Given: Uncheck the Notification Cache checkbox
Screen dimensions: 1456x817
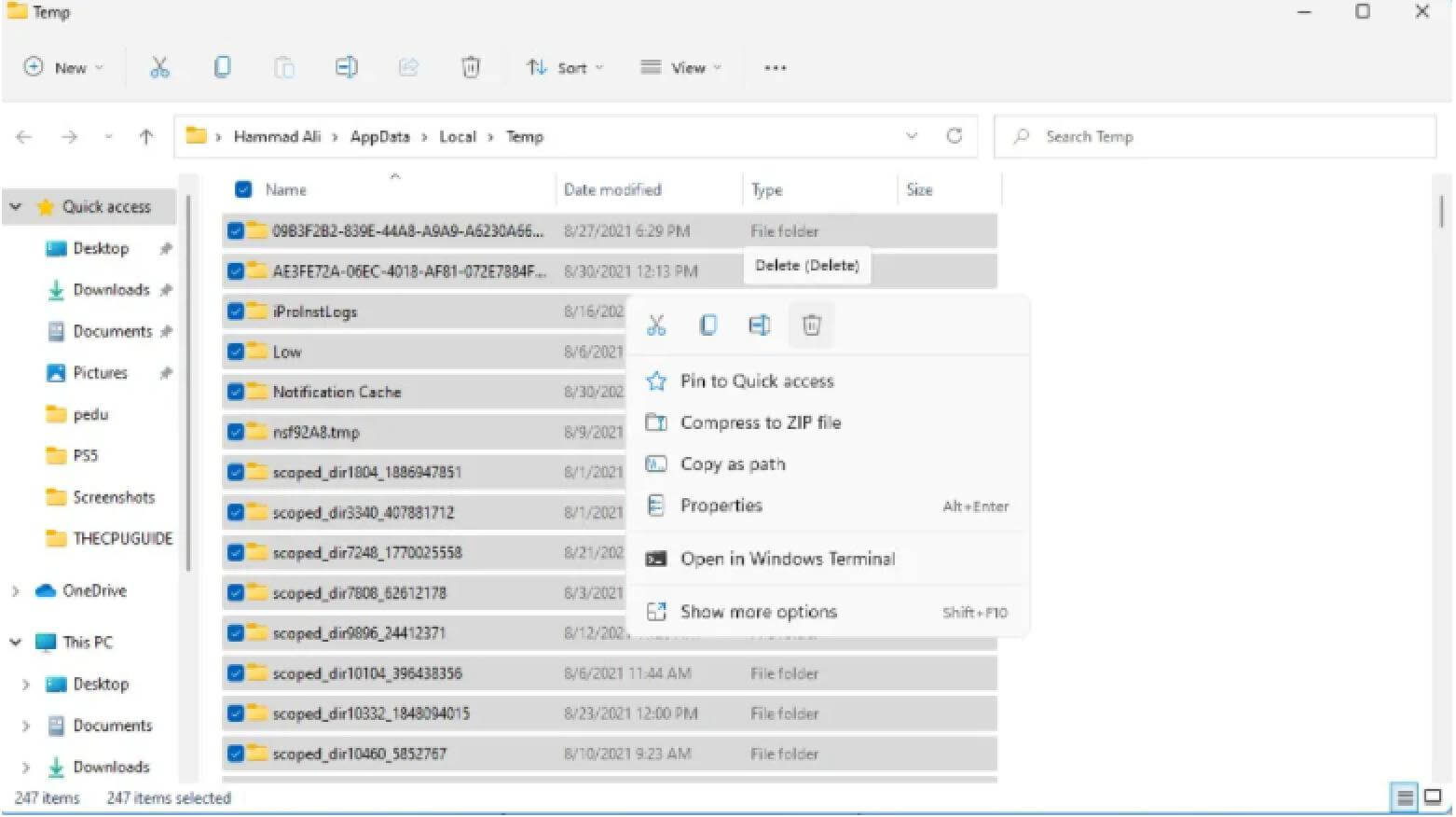Looking at the screenshot, I should [x=236, y=392].
